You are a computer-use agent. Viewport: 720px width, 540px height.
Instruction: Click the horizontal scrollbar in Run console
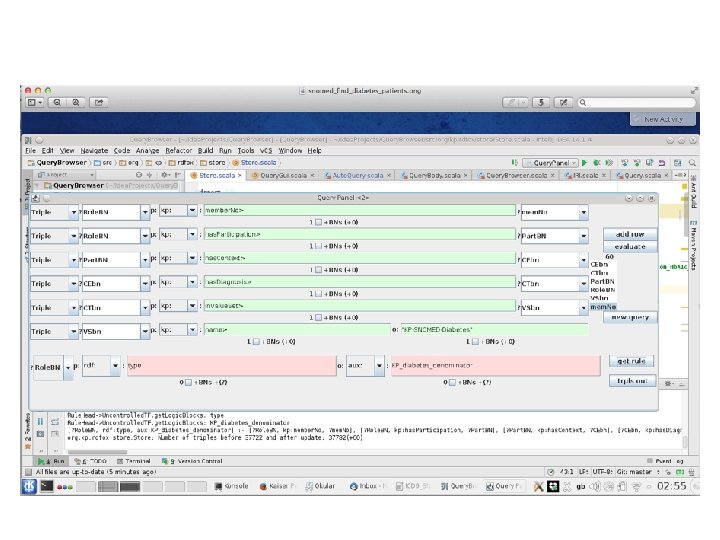(x=97, y=451)
